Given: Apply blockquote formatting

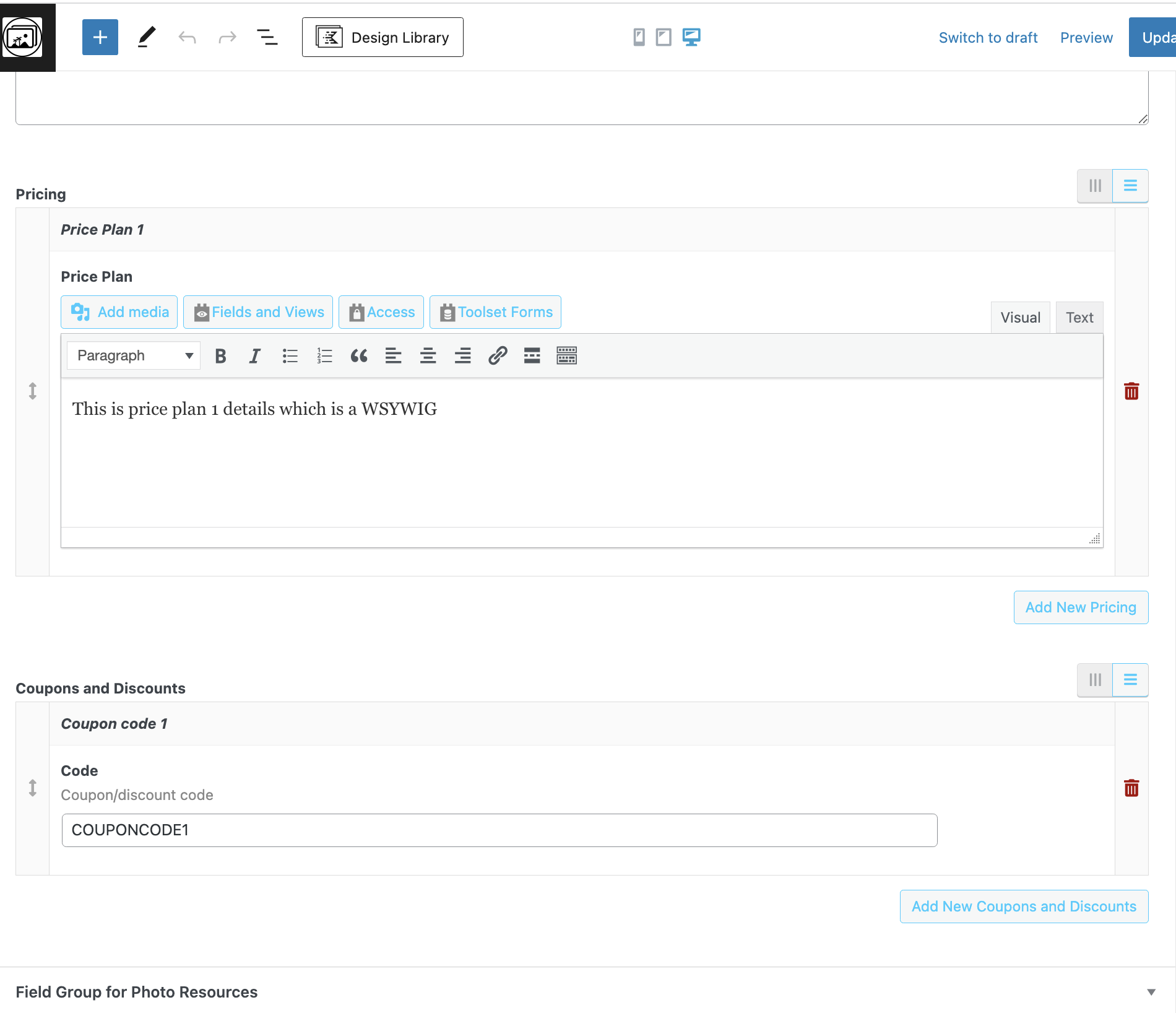Looking at the screenshot, I should tap(359, 356).
